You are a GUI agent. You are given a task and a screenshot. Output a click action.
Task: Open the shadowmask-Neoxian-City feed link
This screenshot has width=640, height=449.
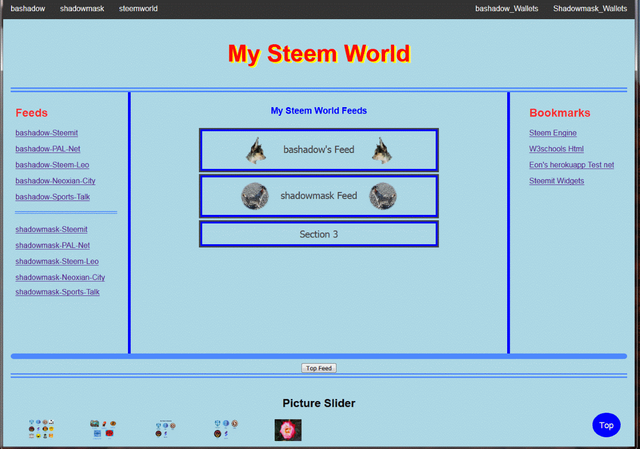(60, 277)
